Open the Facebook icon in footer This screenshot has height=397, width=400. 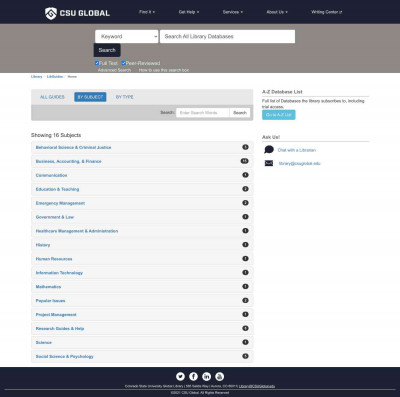point(193,376)
